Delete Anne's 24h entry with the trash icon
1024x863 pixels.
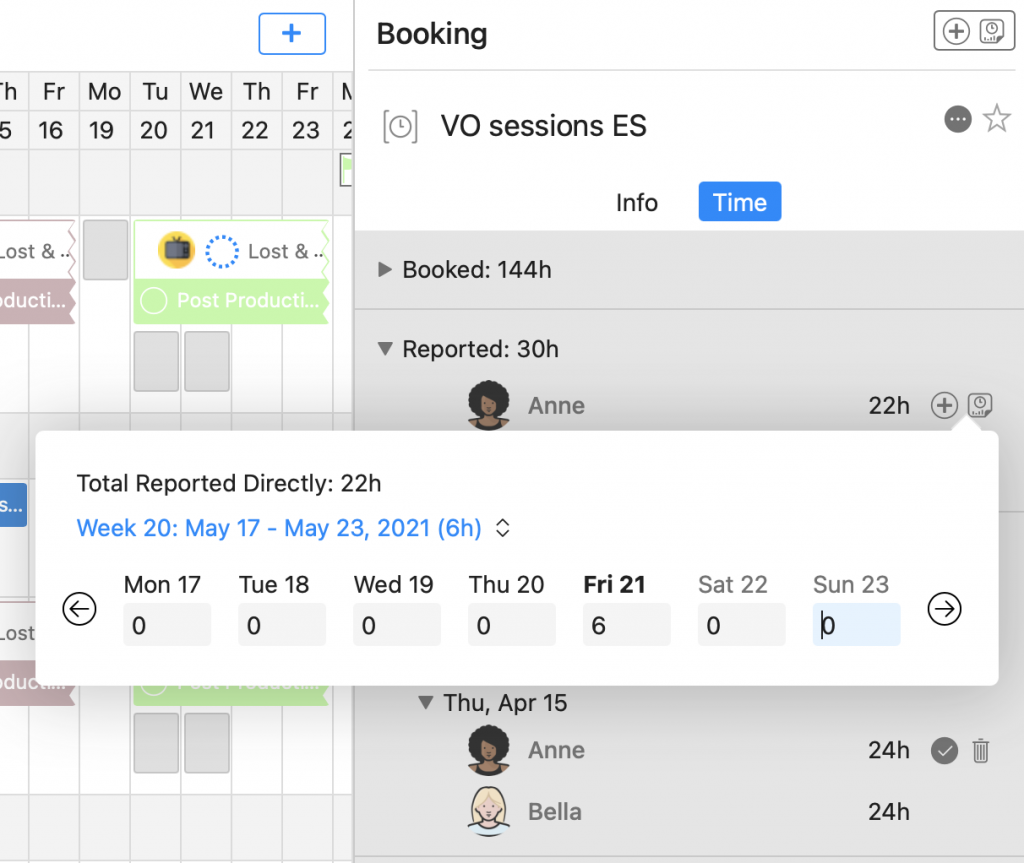pyautogui.click(x=980, y=751)
